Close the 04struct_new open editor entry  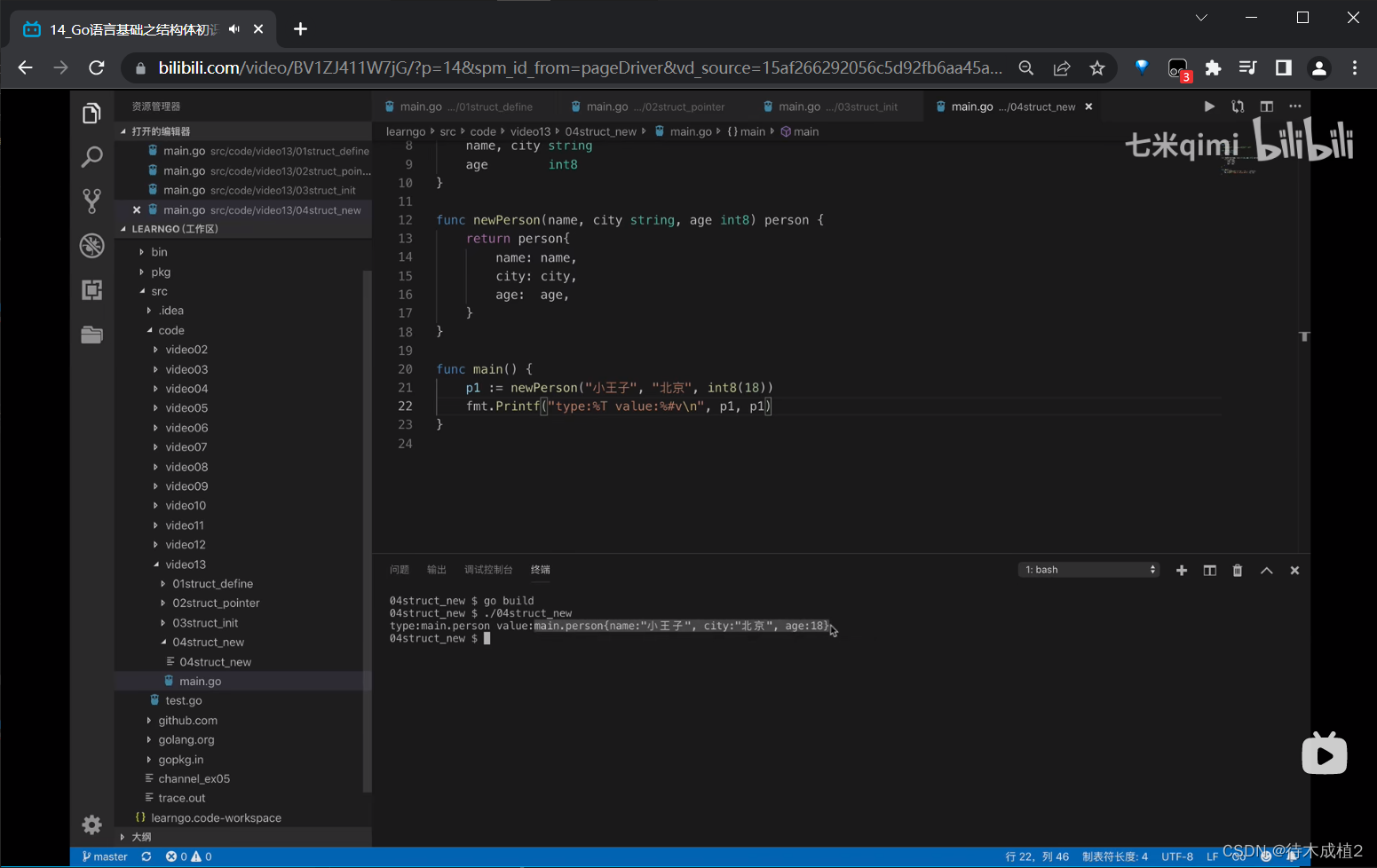[x=137, y=210]
